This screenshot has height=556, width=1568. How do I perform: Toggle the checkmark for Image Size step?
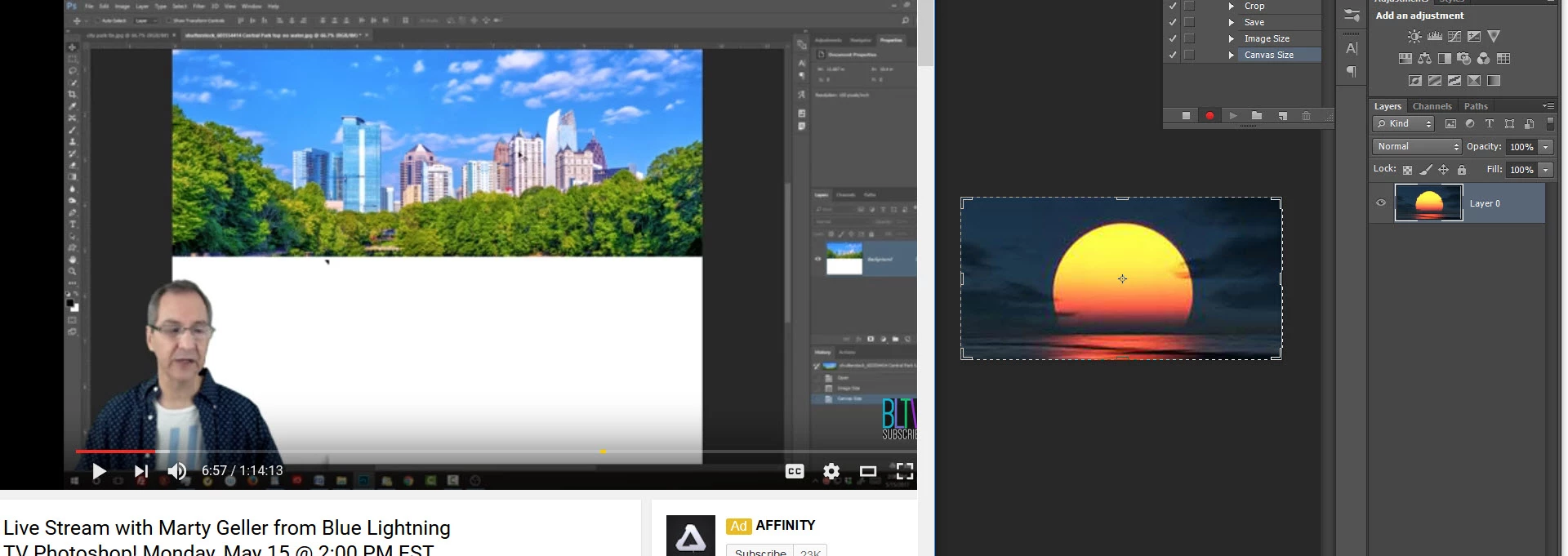tap(1173, 38)
